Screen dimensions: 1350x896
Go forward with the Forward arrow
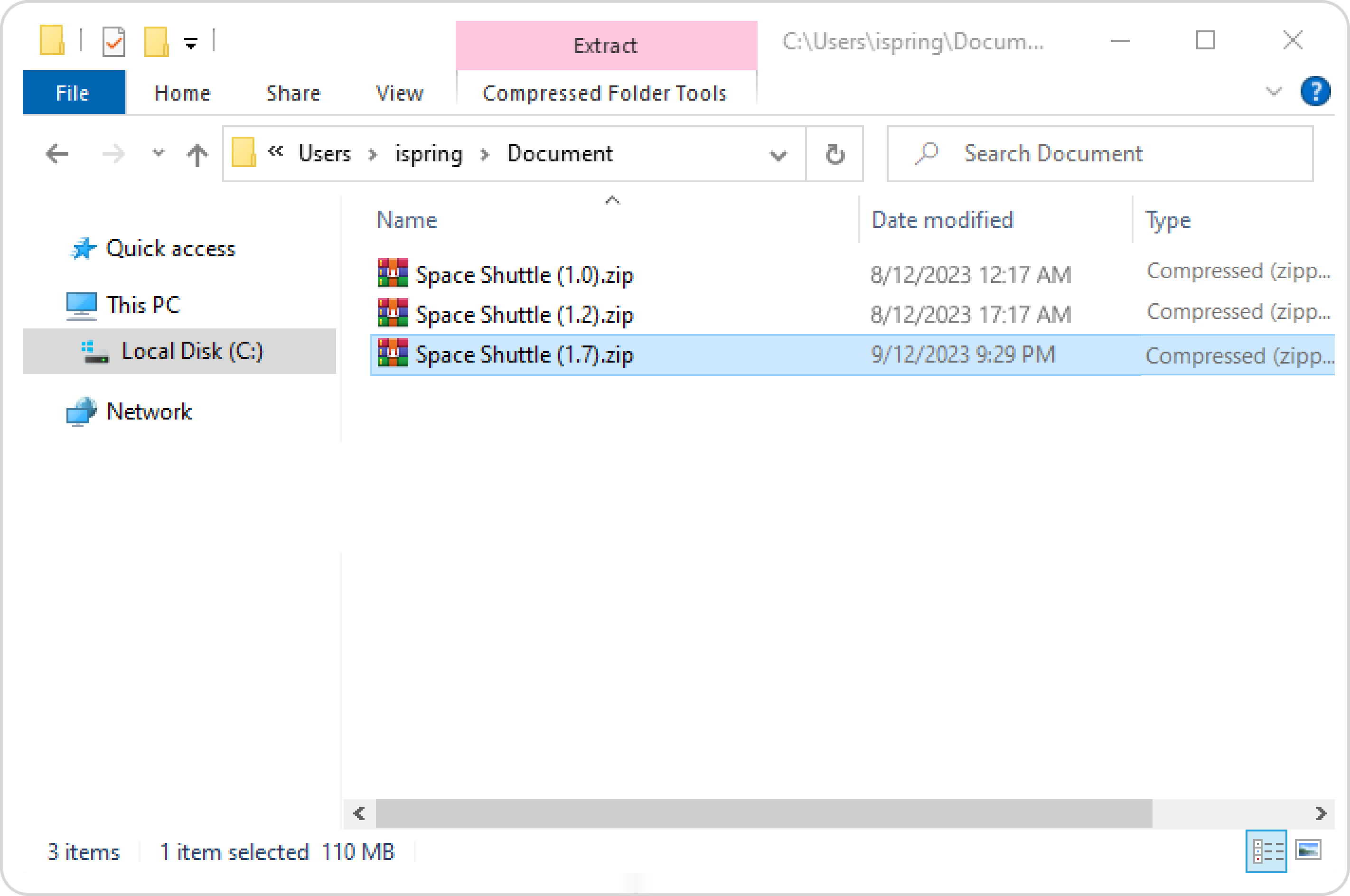click(113, 154)
